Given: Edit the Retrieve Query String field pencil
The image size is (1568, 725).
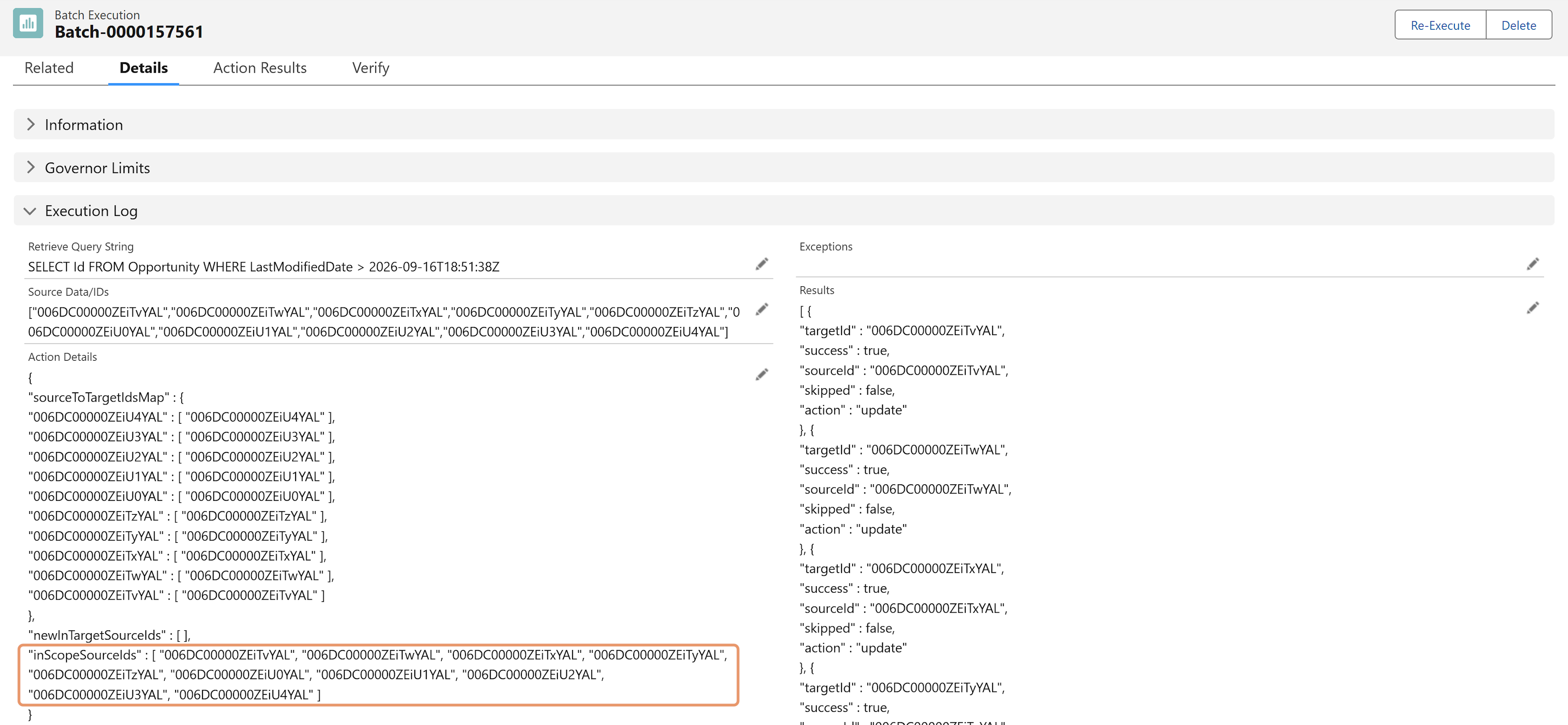Looking at the screenshot, I should coord(762,264).
